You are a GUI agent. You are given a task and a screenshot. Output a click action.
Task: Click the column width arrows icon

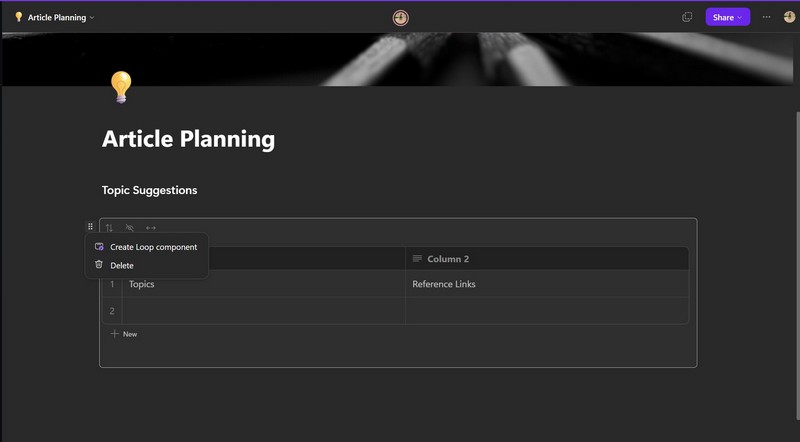point(151,228)
